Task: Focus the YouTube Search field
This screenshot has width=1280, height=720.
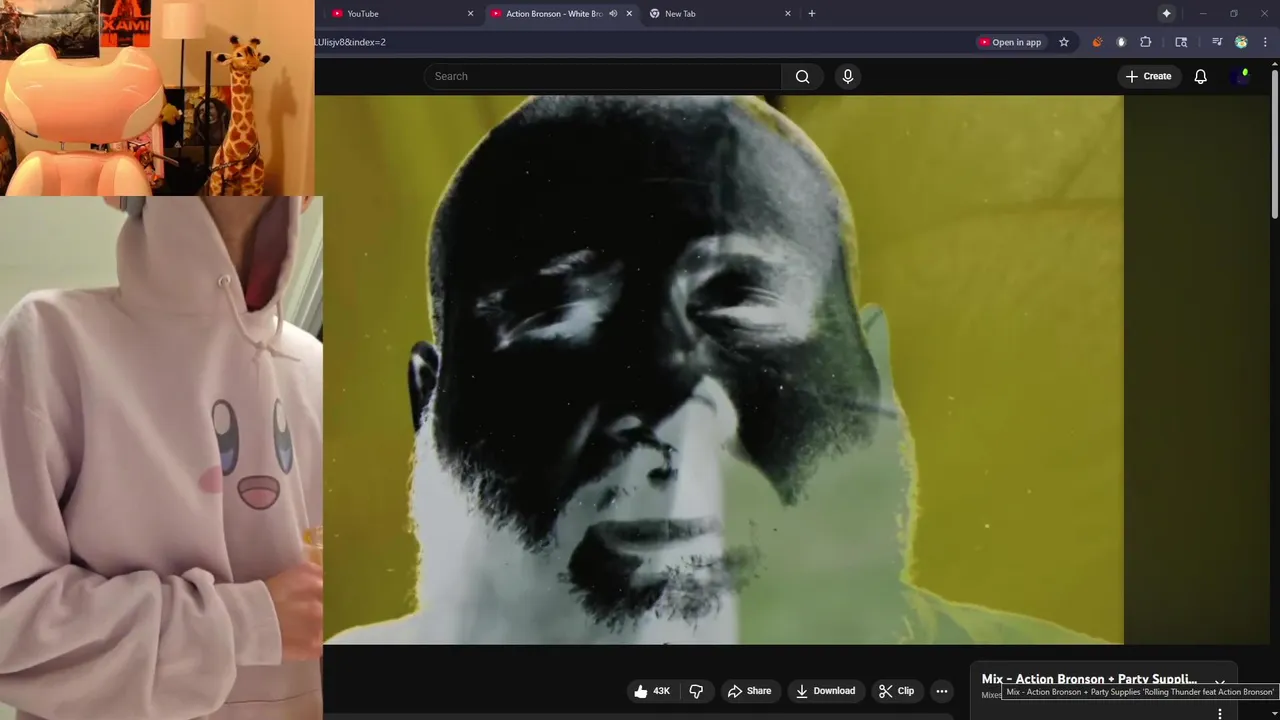Action: (x=603, y=77)
